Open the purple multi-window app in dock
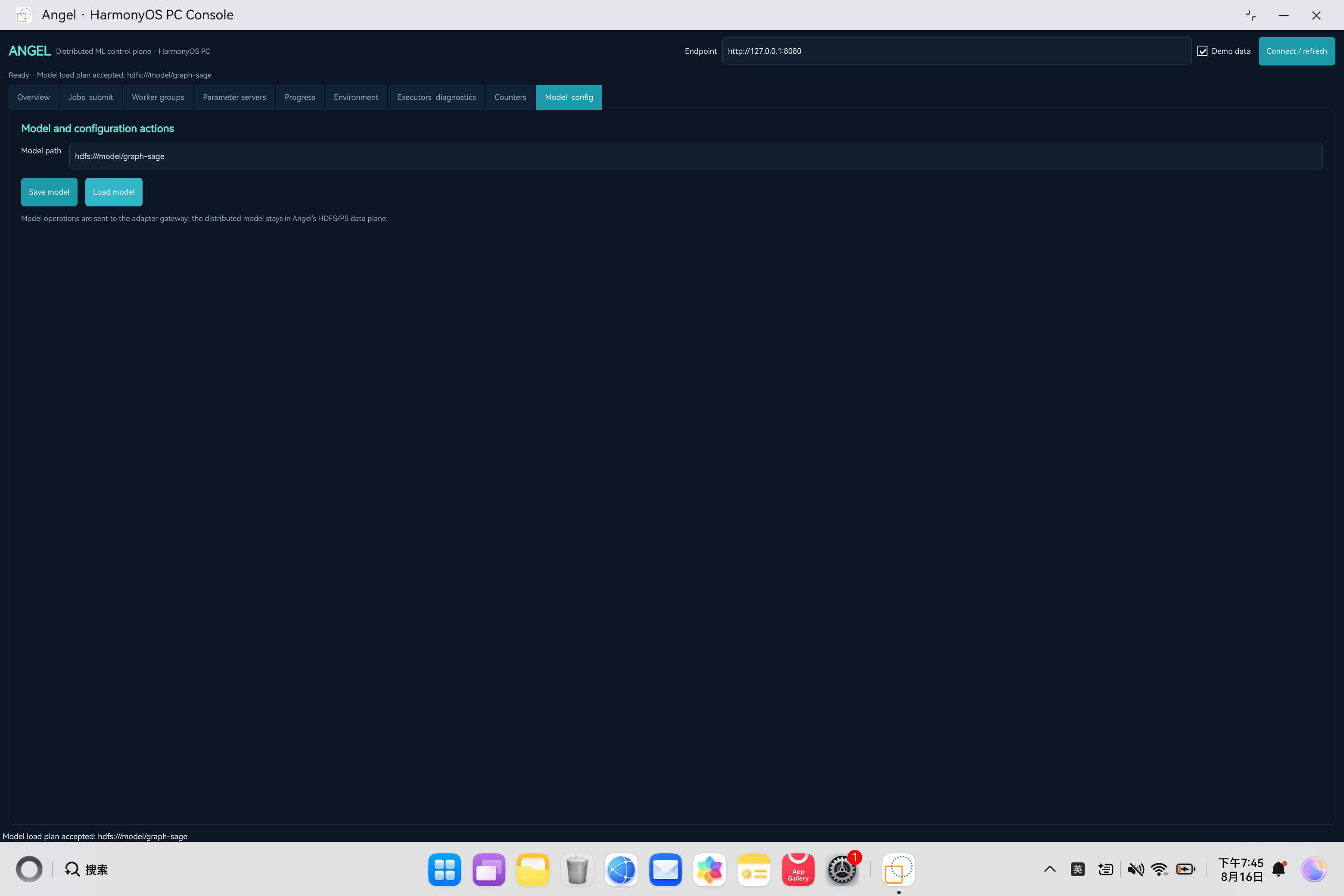Viewport: 1344px width, 896px height. tap(488, 870)
